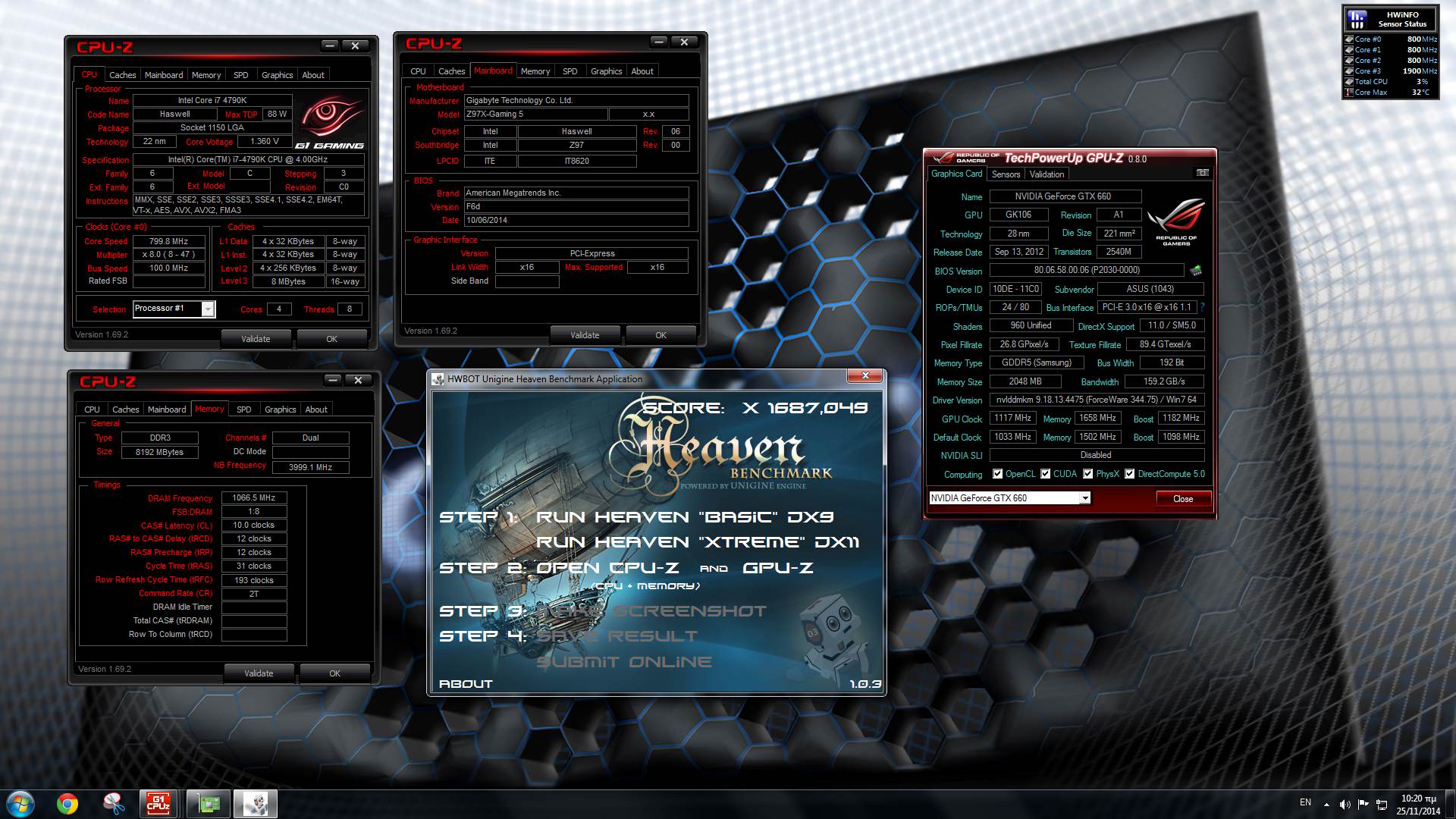Open Graphics tab in CPU-Z Mainboard window
Viewport: 1456px width, 819px height.
606,71
